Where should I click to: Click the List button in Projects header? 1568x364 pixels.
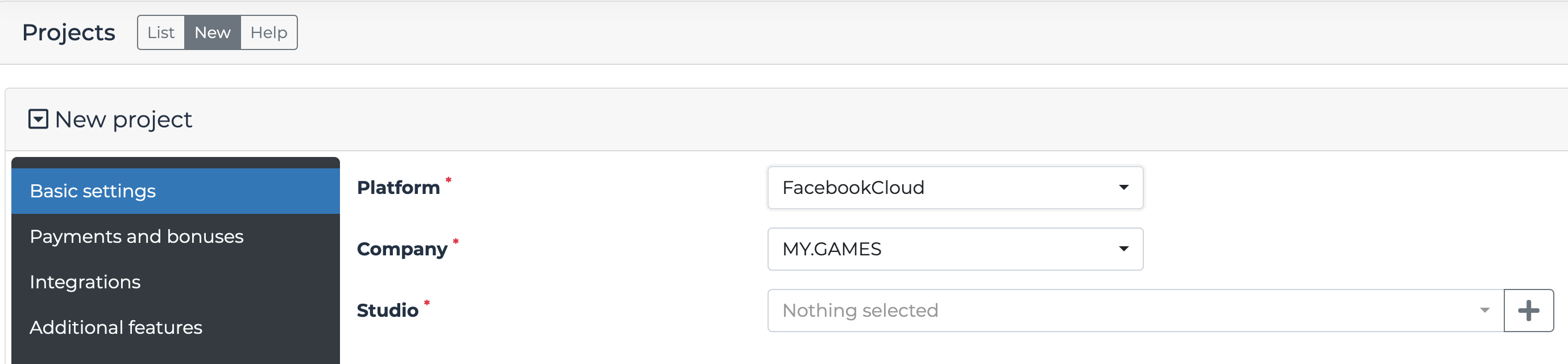tap(161, 32)
